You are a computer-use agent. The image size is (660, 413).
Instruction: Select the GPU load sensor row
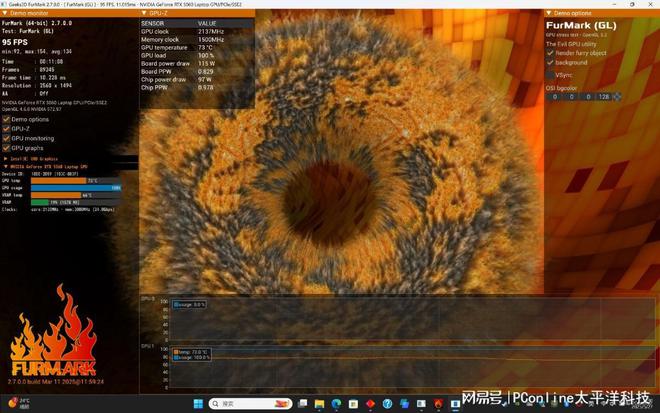tap(197, 56)
